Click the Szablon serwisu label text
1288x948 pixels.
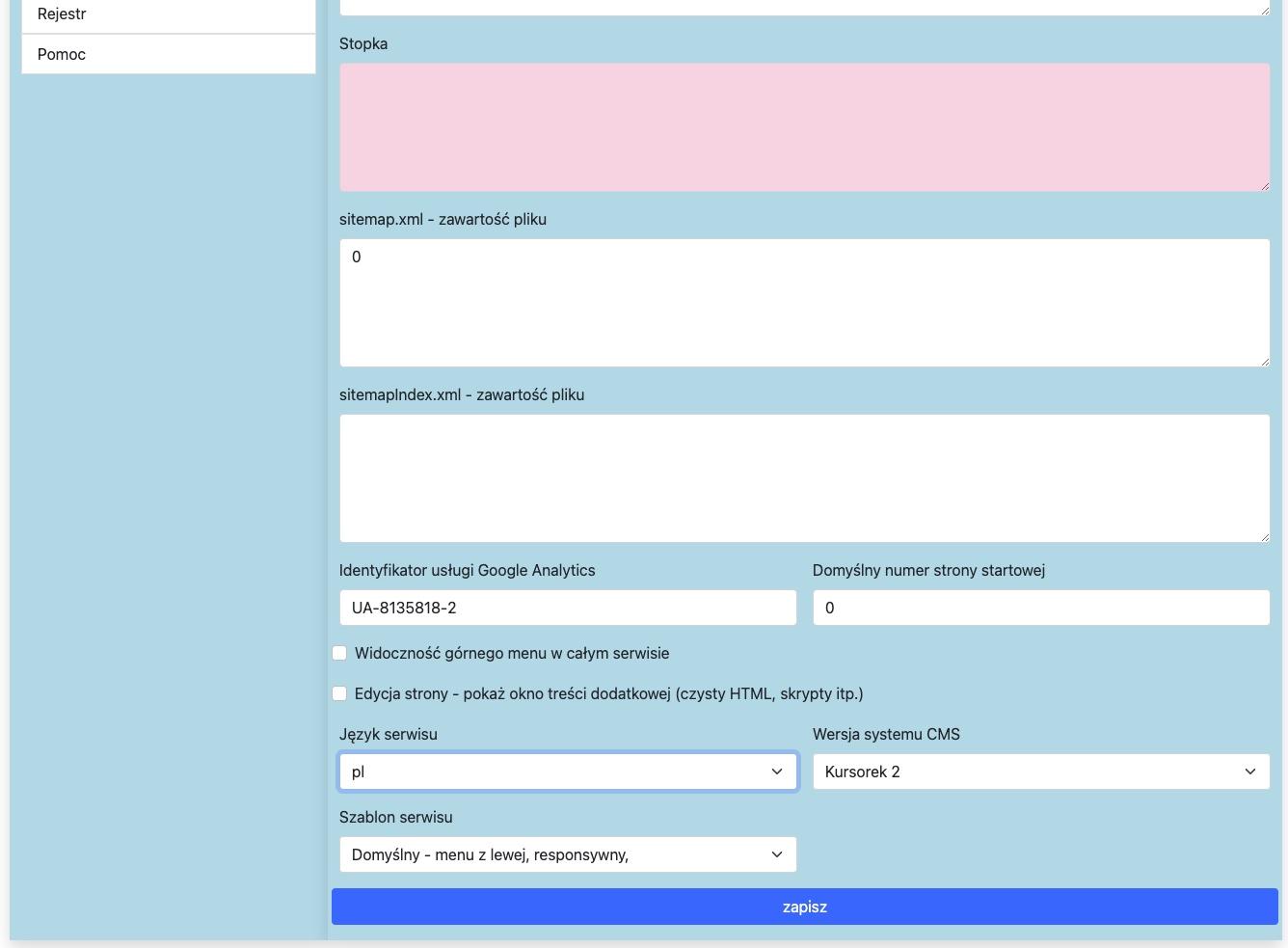395,817
